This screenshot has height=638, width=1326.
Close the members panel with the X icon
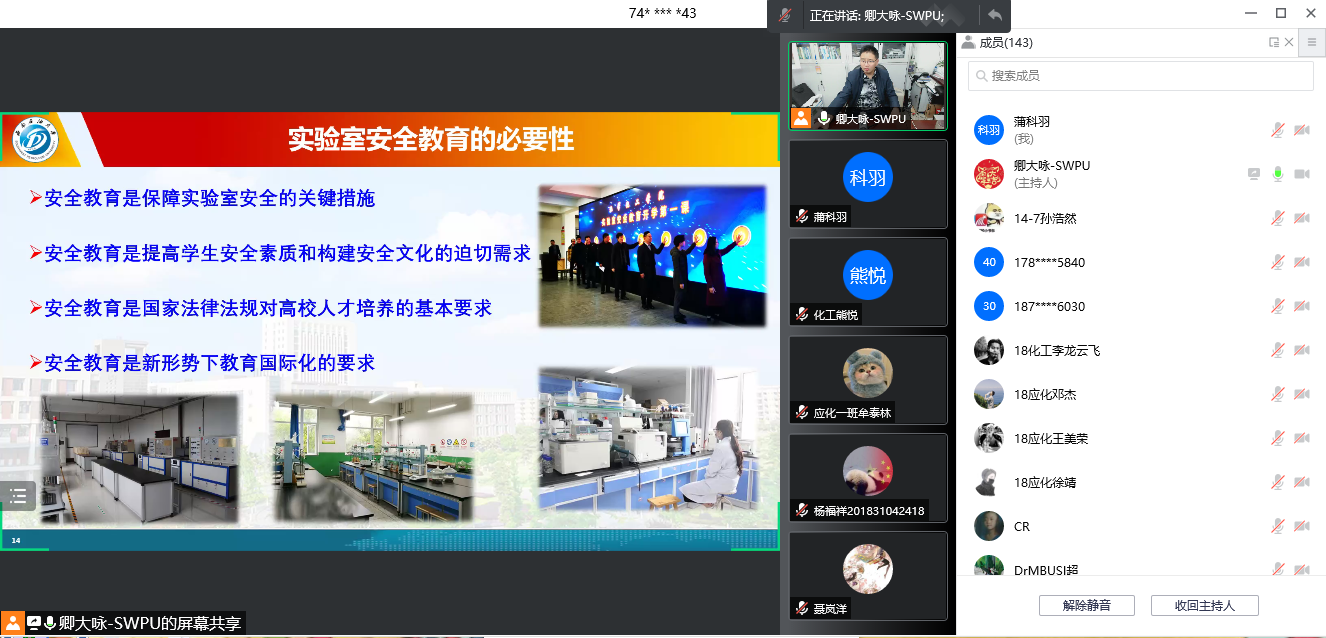pyautogui.click(x=1289, y=42)
